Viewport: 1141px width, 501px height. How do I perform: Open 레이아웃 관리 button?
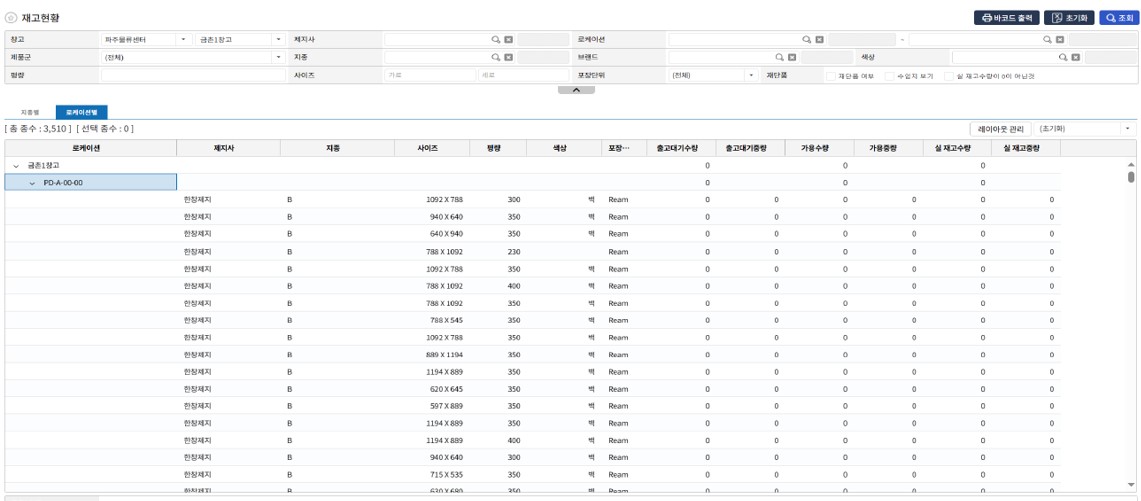pos(1001,129)
